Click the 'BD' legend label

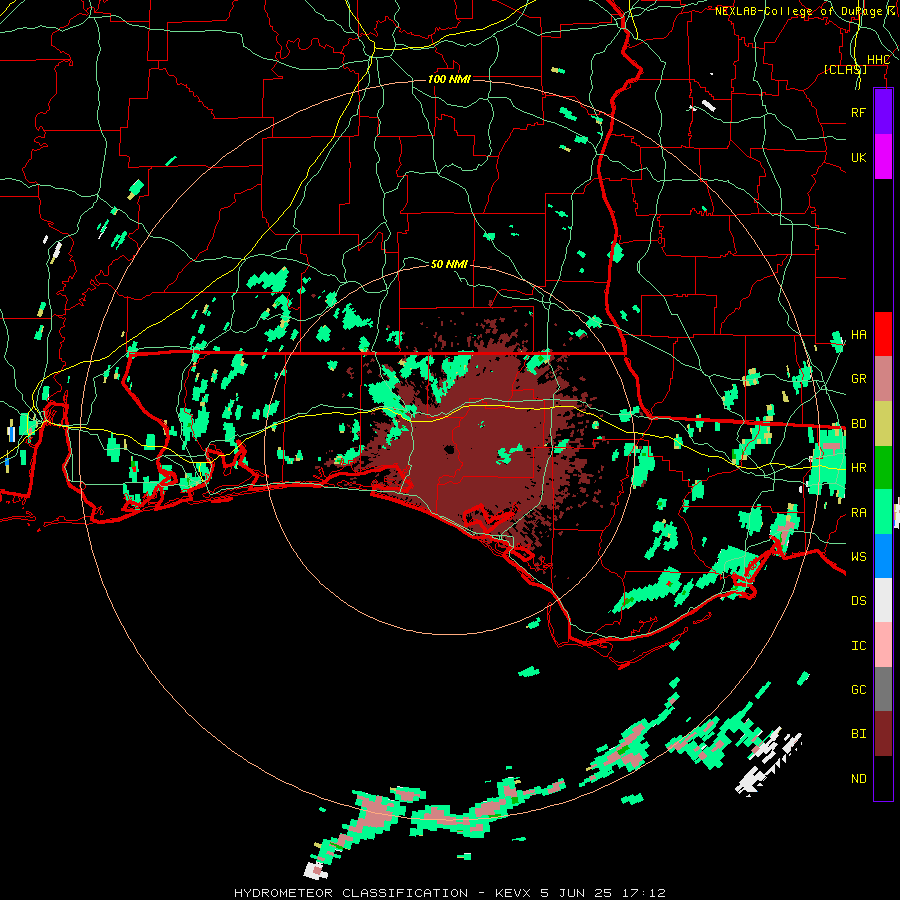click(x=858, y=424)
